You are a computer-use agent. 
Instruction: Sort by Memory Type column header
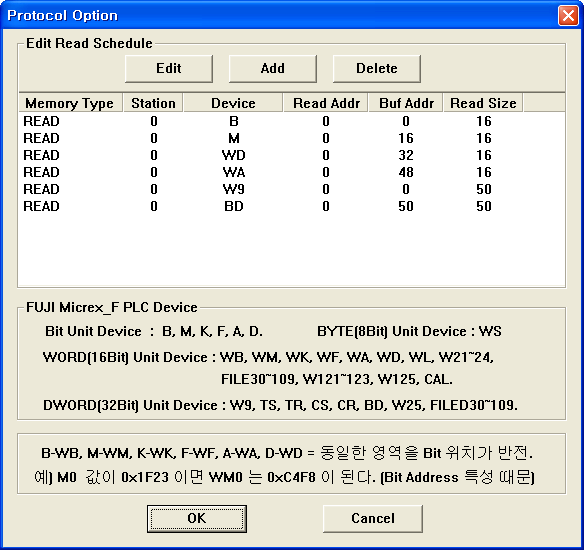(70, 103)
